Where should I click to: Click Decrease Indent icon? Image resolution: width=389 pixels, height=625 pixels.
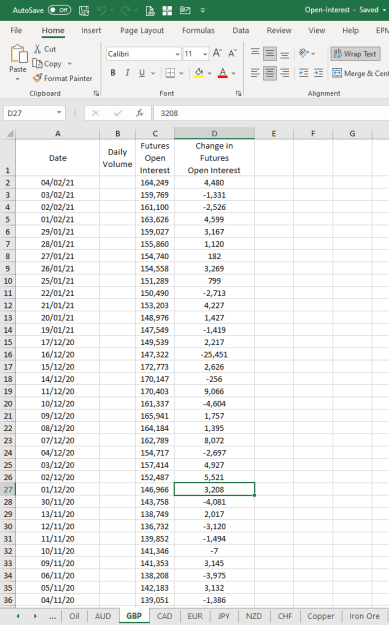pyautogui.click(x=304, y=73)
